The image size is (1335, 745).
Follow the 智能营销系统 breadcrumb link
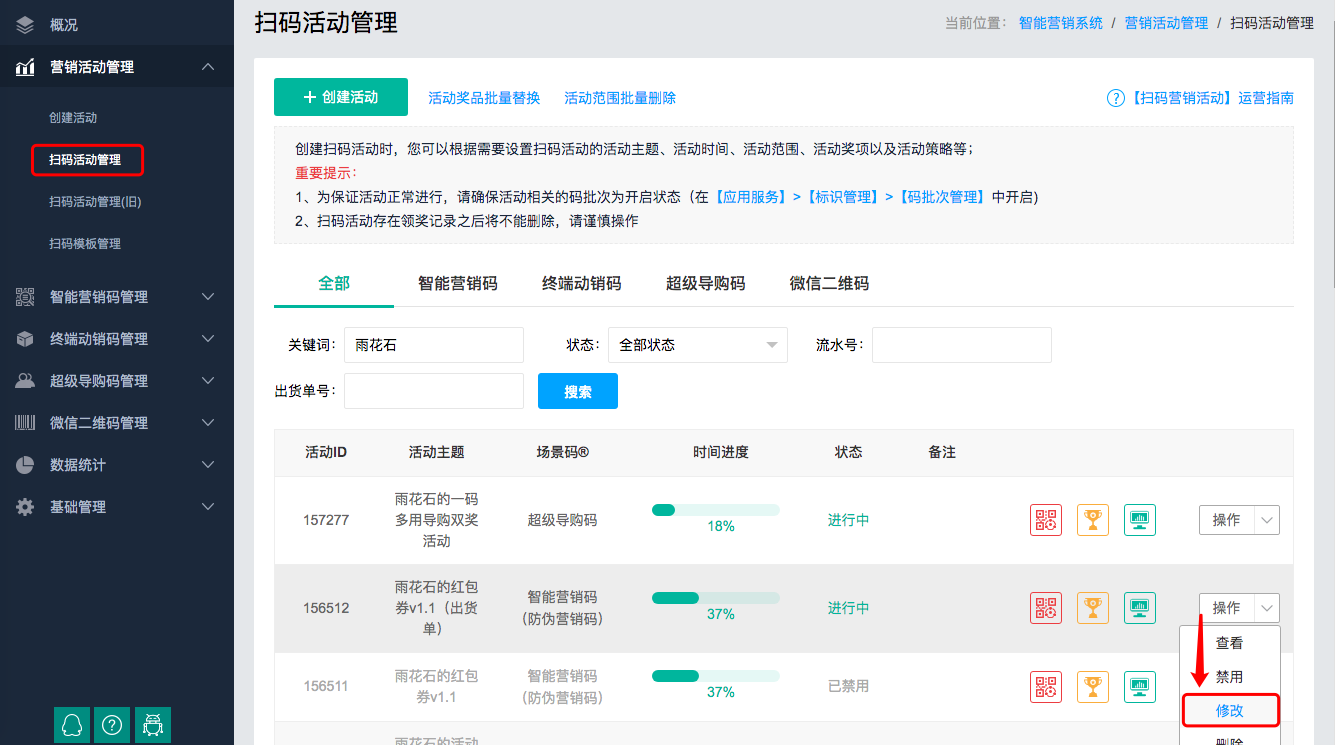[1061, 23]
